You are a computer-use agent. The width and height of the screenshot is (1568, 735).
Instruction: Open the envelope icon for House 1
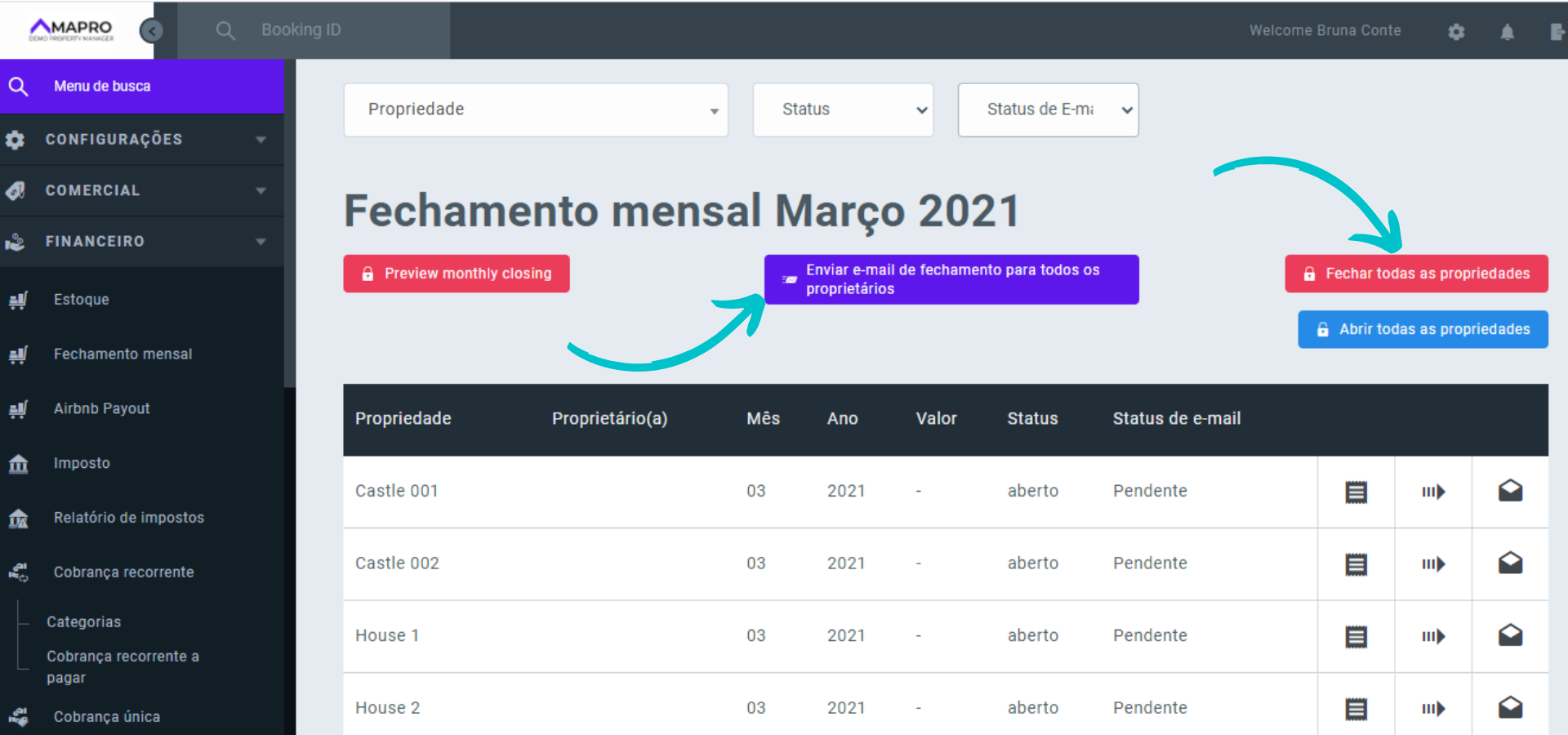(1510, 635)
